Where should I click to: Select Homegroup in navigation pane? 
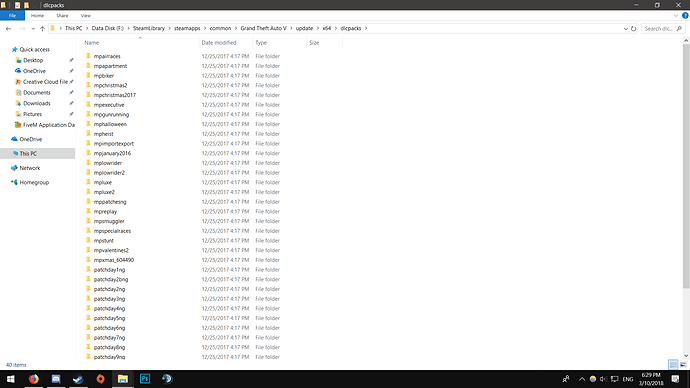[x=34, y=183]
